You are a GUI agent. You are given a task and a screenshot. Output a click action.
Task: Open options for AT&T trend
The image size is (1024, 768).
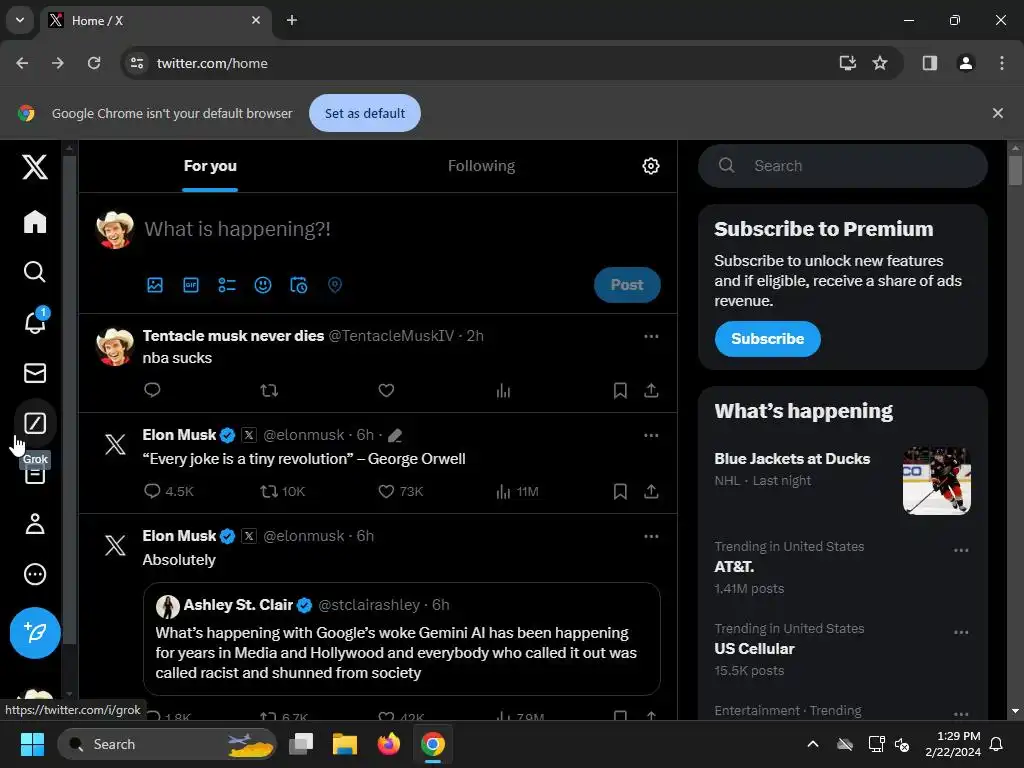tap(961, 551)
